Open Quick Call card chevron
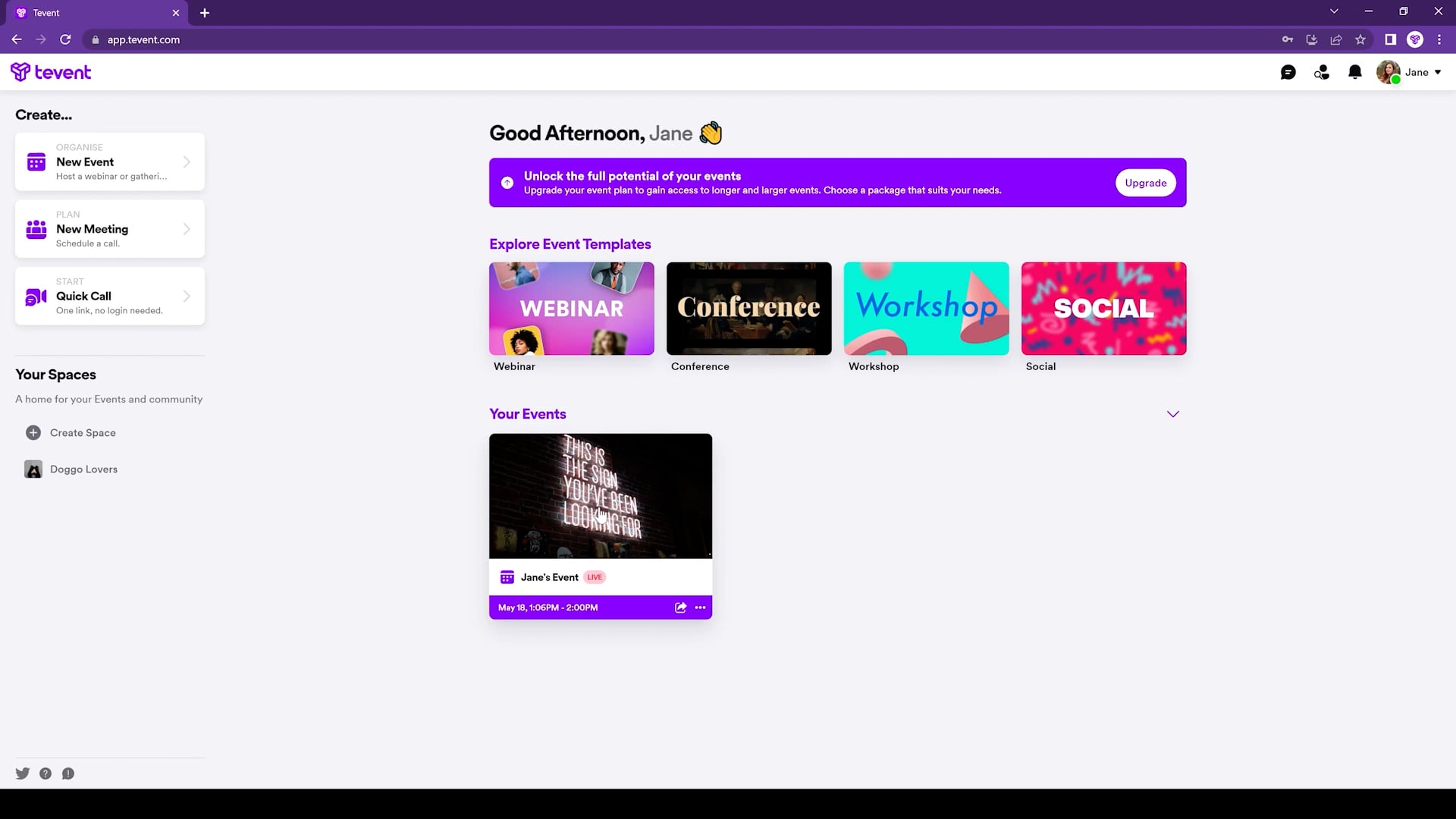The height and width of the screenshot is (819, 1456). (x=187, y=297)
